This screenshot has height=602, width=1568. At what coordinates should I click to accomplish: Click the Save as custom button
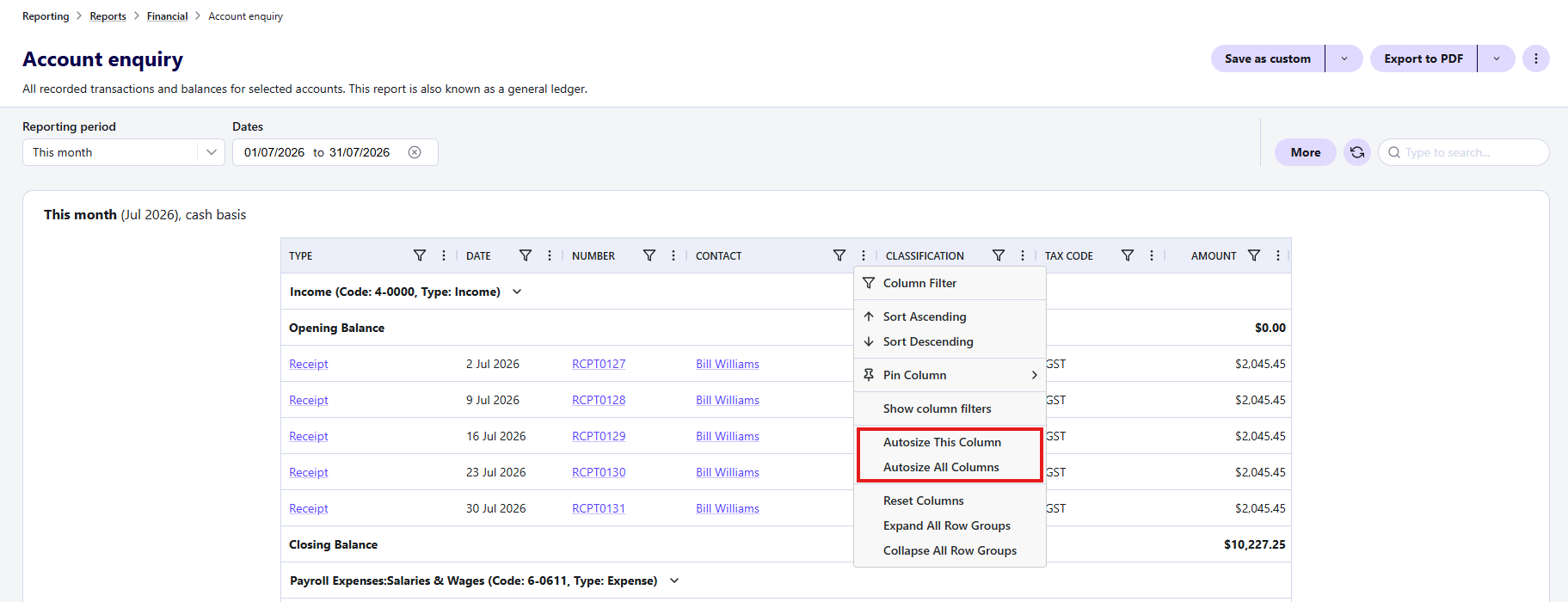tap(1268, 58)
